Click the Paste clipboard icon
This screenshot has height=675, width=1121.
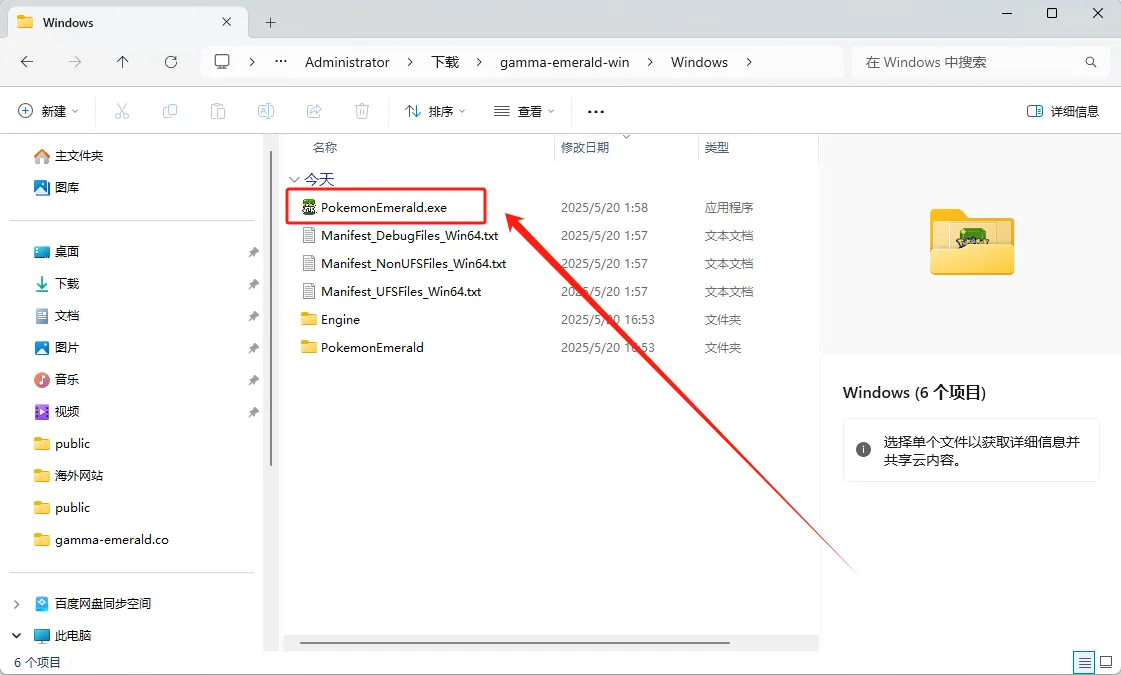[218, 111]
